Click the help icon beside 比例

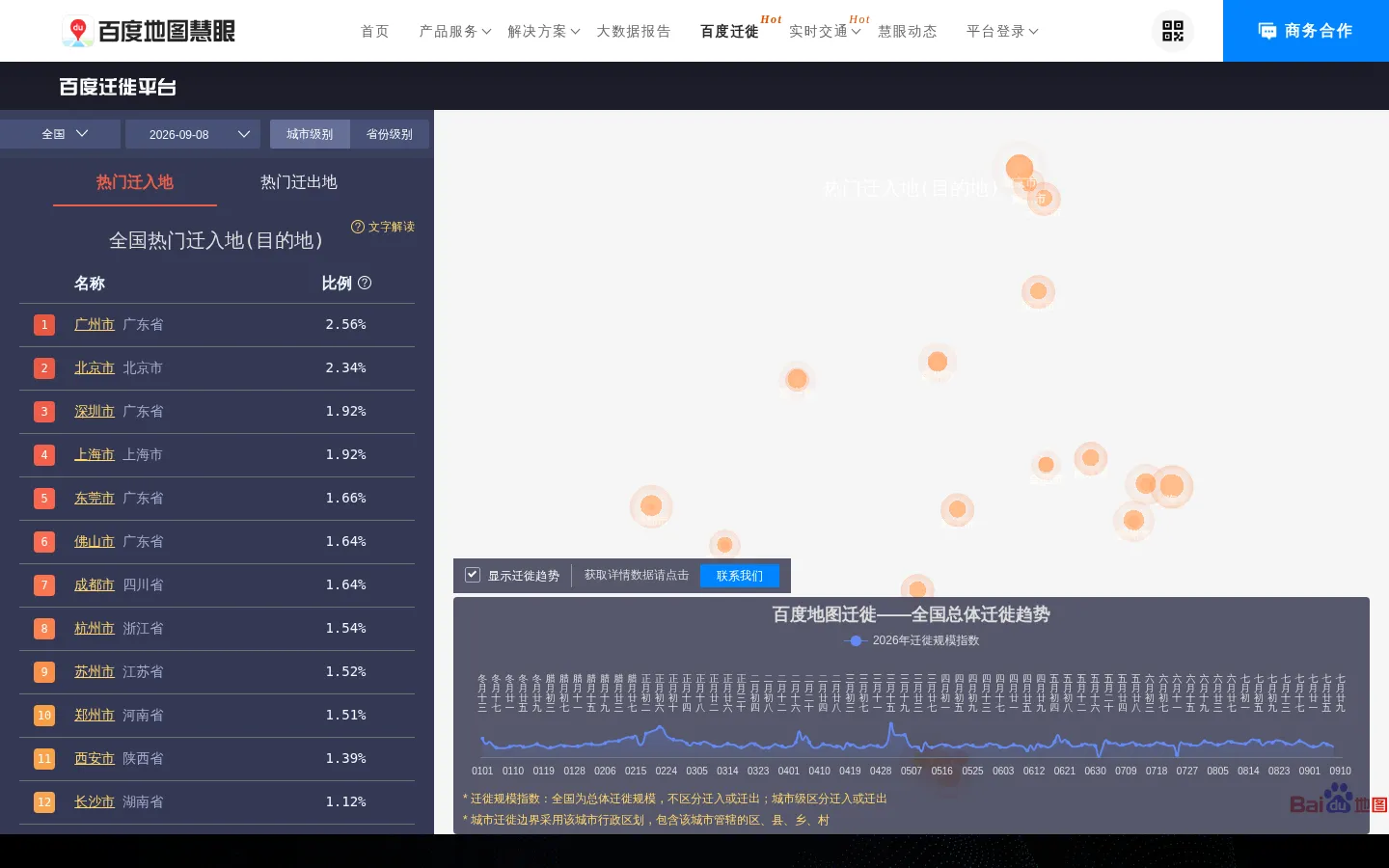point(365,283)
